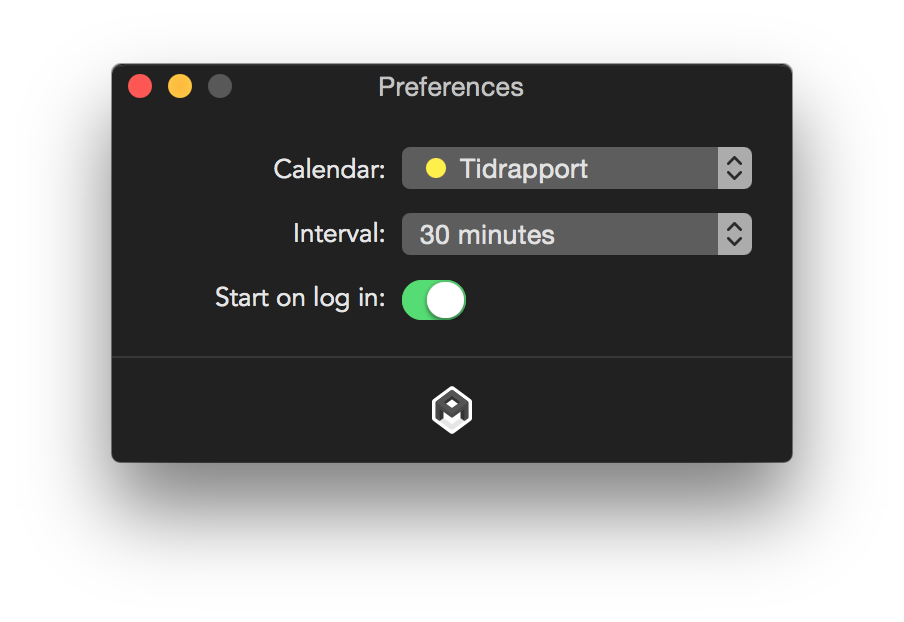Click empty title bar right of Preferences
This screenshot has height=622, width=904.
tap(660, 87)
